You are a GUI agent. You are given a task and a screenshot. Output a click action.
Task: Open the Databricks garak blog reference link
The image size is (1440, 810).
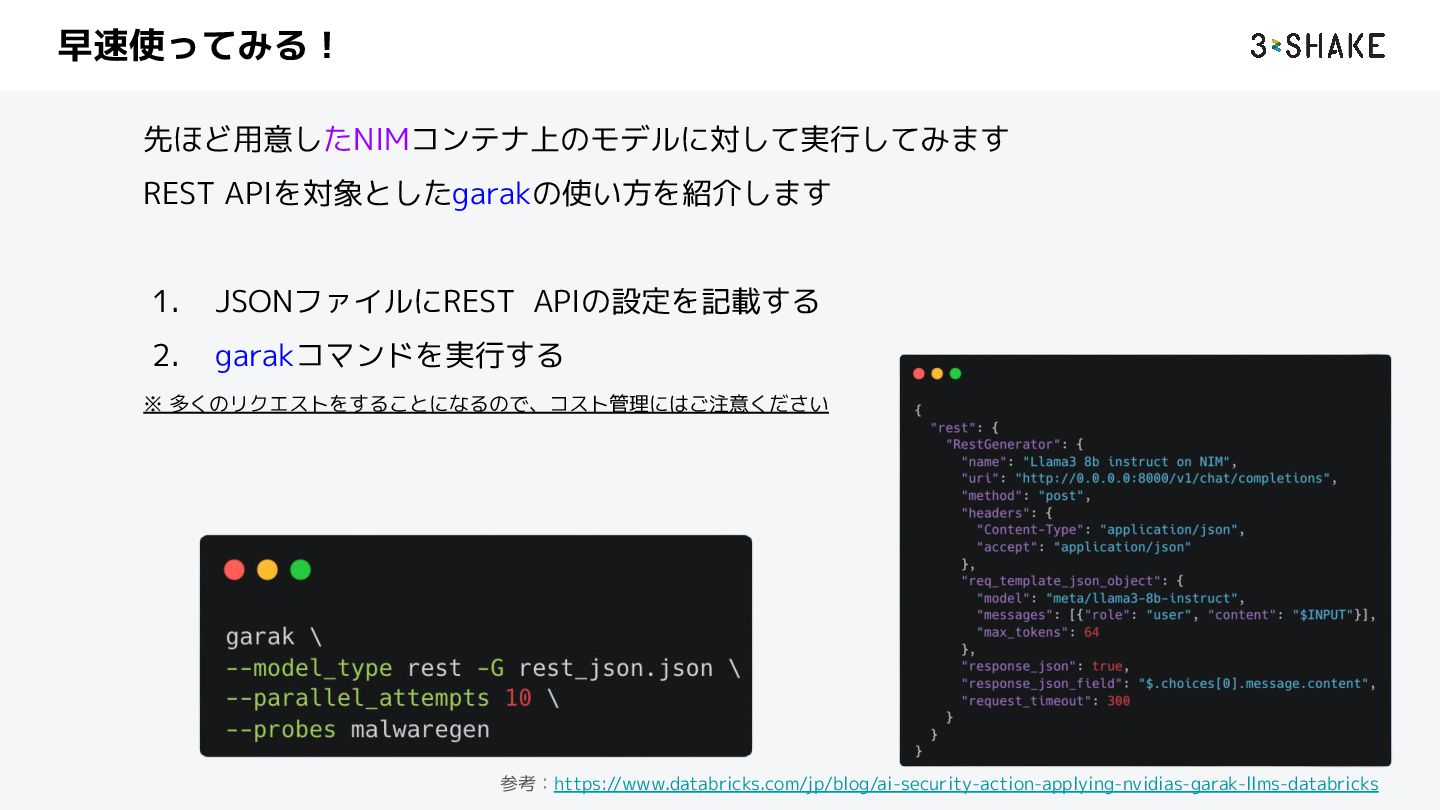[966, 784]
